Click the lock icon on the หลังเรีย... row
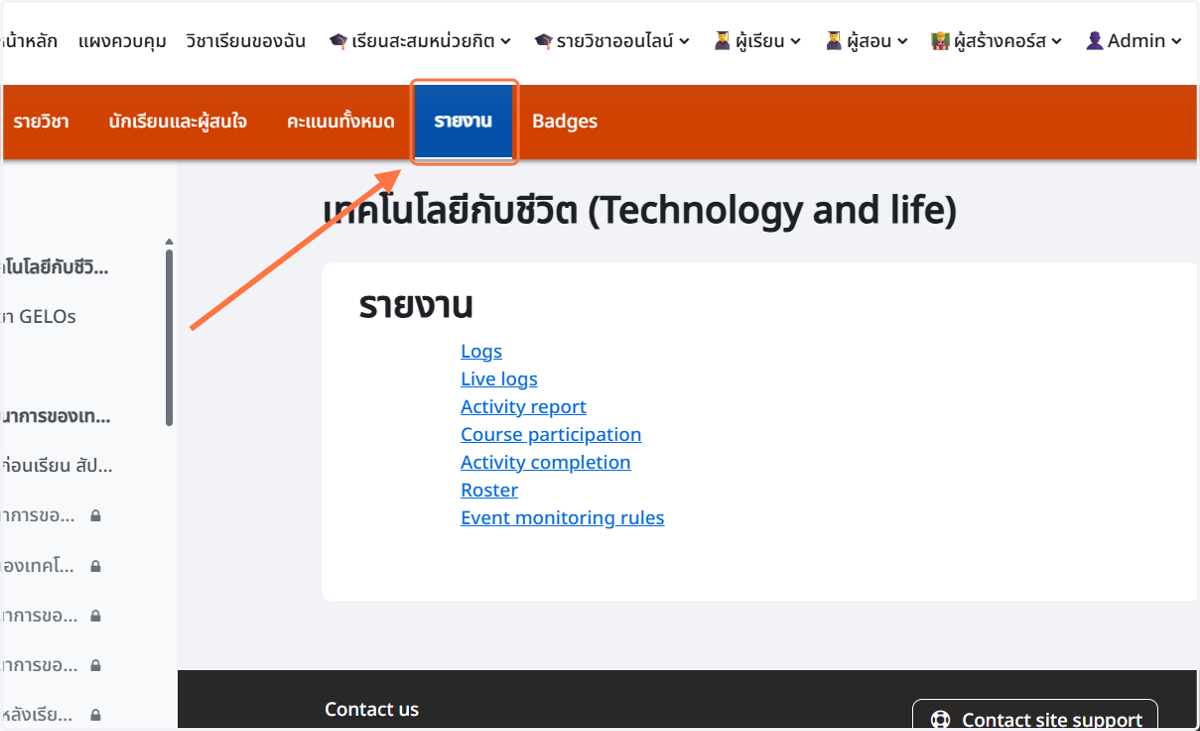 click(x=96, y=715)
